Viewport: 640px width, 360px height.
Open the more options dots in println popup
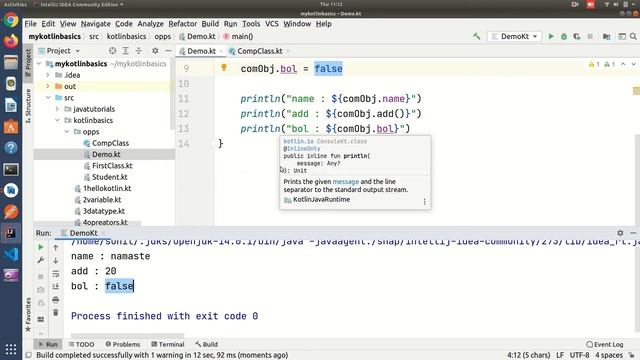click(x=424, y=202)
